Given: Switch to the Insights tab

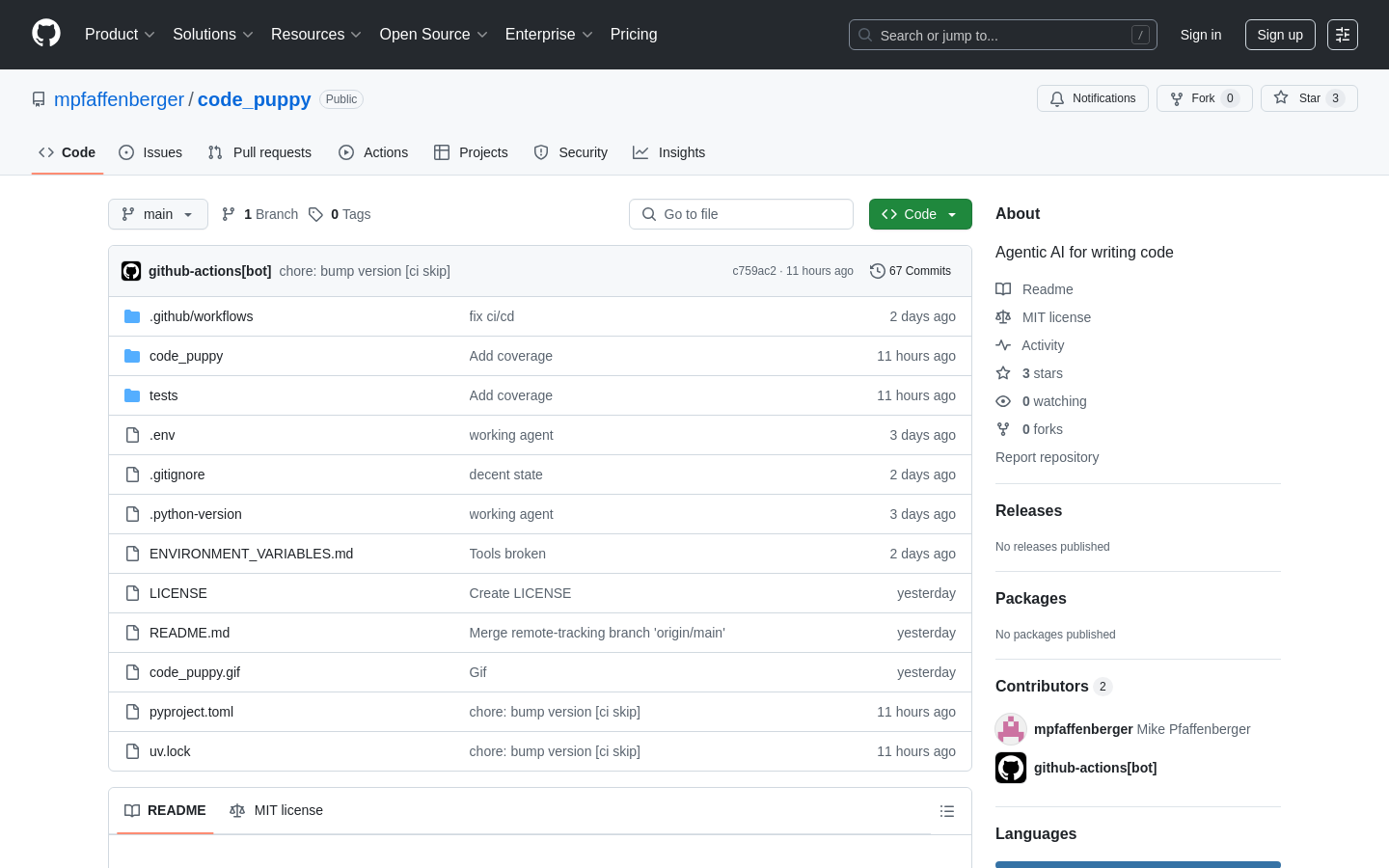Looking at the screenshot, I should (669, 152).
